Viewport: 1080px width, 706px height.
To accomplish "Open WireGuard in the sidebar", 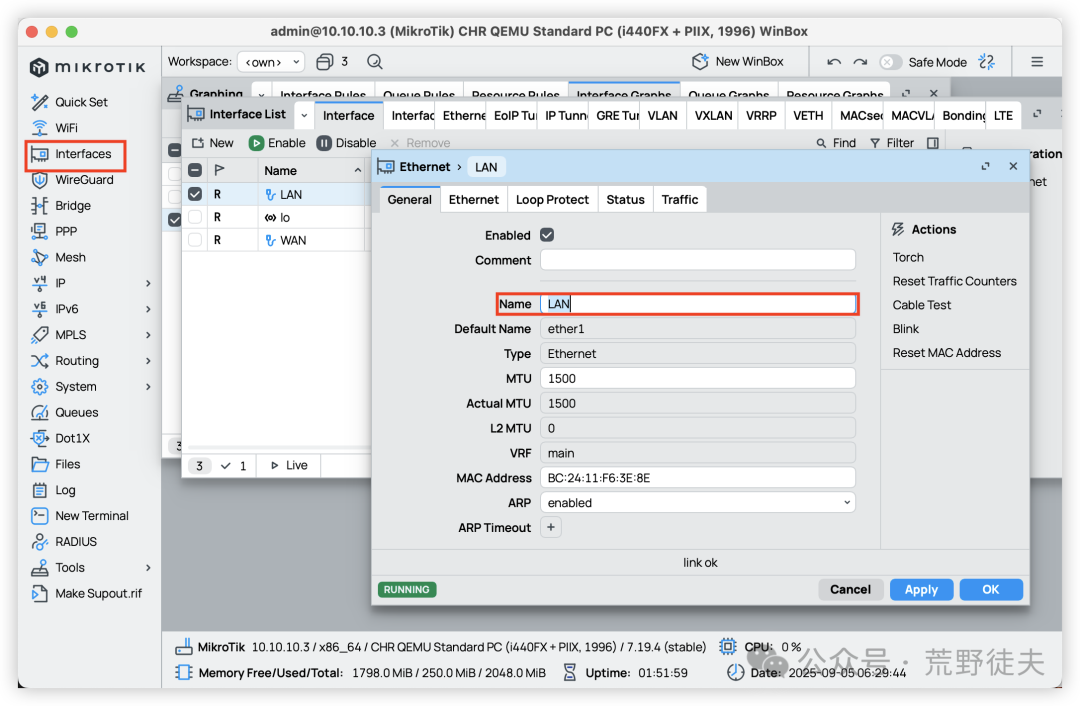I will point(72,180).
